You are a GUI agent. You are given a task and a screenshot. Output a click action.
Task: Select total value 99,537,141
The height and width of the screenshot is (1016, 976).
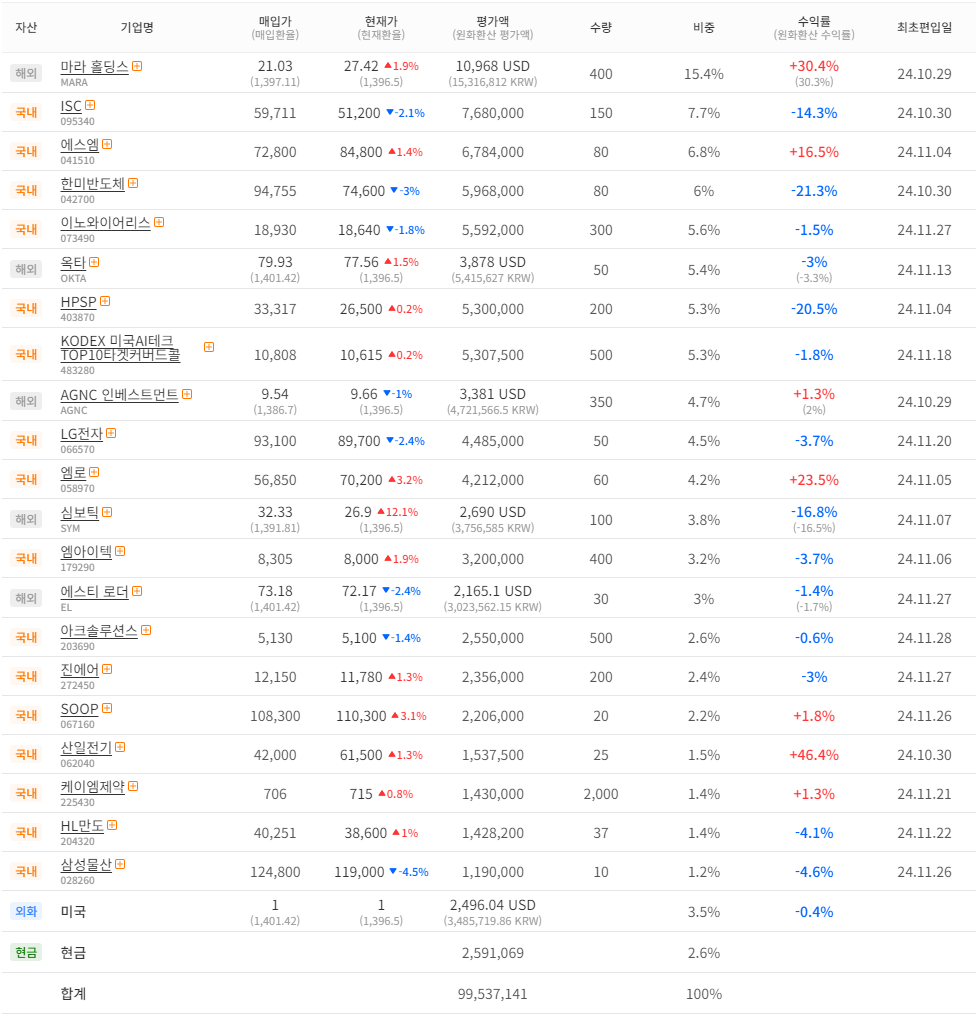[493, 994]
